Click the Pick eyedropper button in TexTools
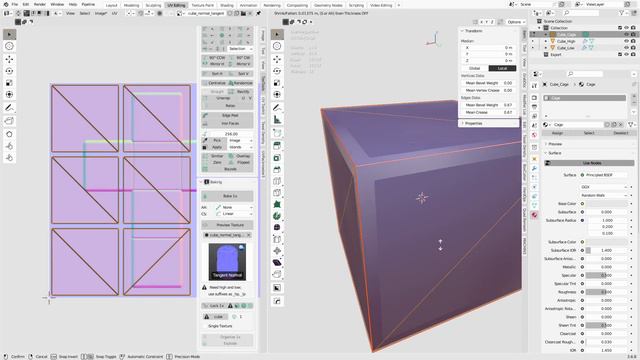The width and height of the screenshot is (640, 360). [x=212, y=140]
